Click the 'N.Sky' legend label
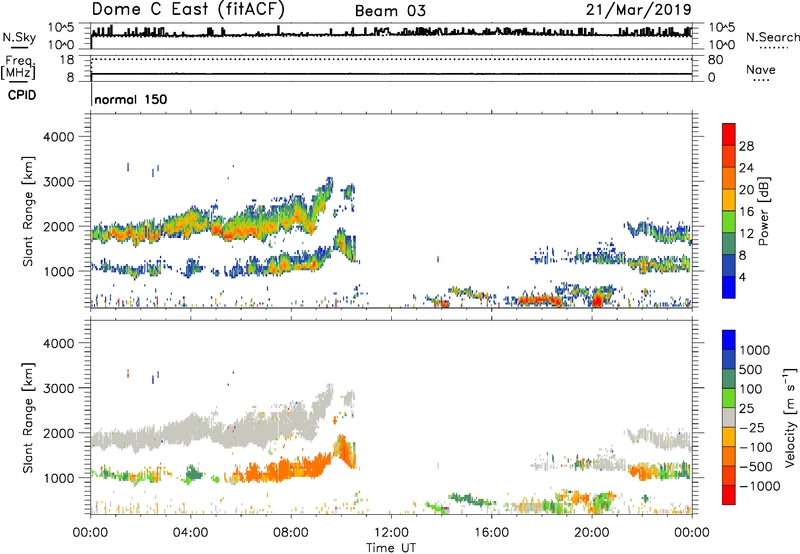 [x=19, y=37]
